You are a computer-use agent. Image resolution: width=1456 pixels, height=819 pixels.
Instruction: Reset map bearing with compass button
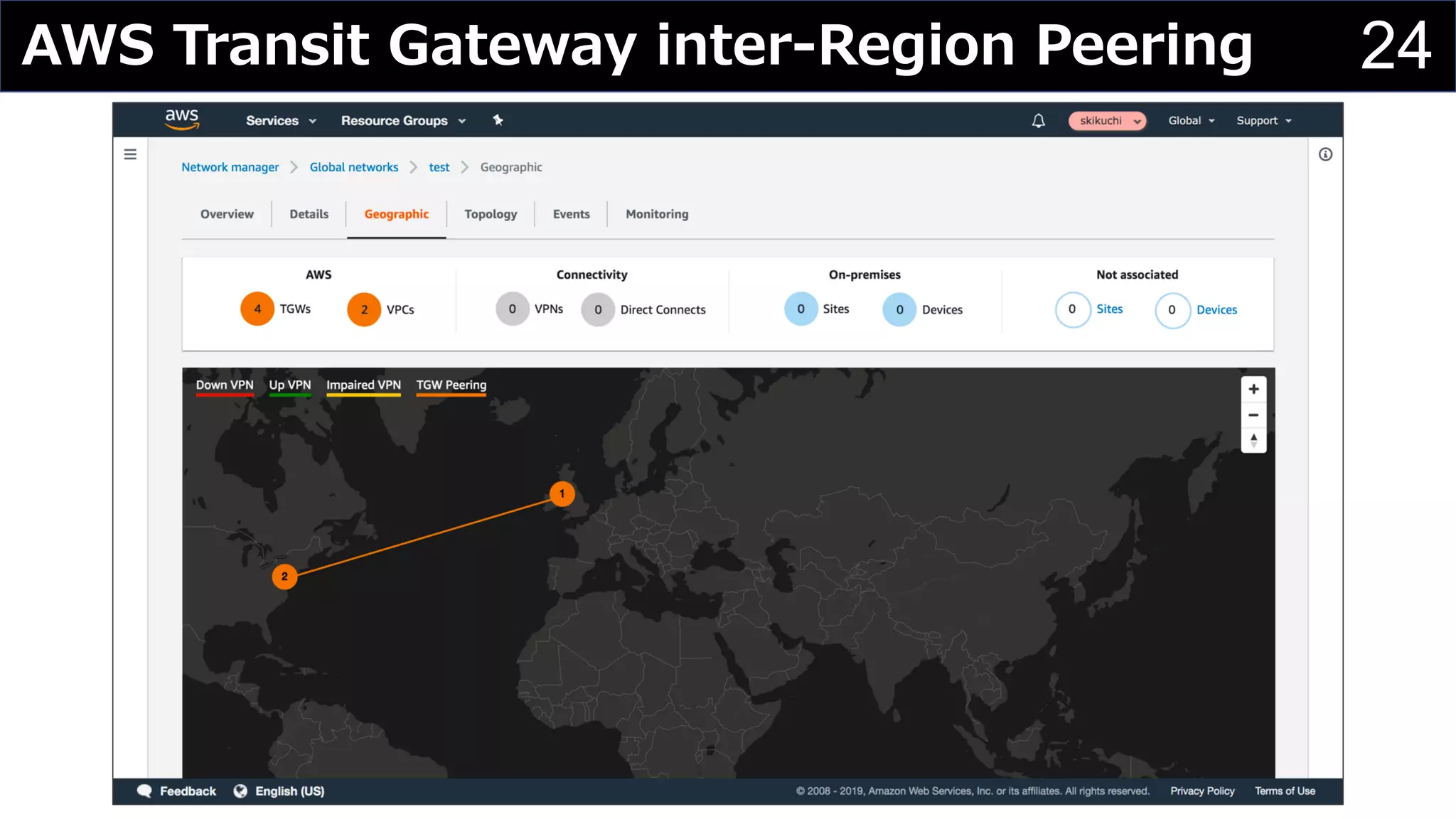pyautogui.click(x=1253, y=440)
